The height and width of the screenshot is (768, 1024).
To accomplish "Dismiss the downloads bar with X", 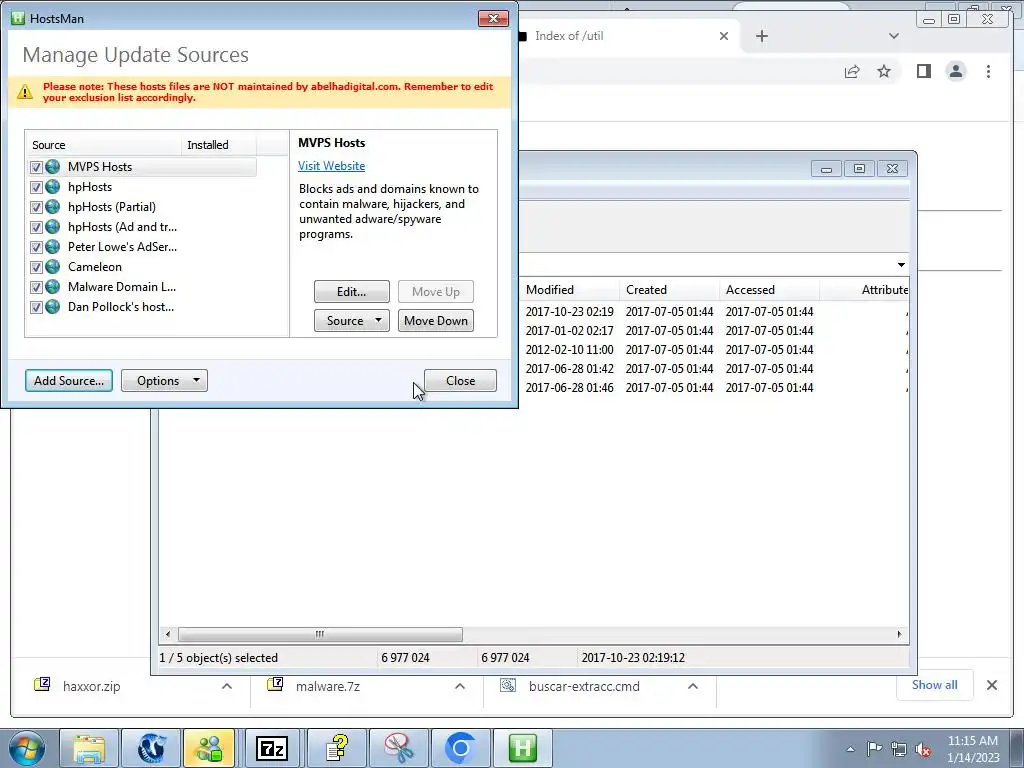I will pos(991,685).
